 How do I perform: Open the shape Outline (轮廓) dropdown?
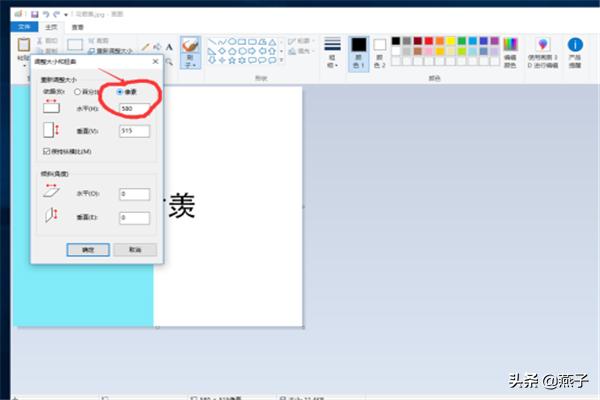tap(301, 41)
